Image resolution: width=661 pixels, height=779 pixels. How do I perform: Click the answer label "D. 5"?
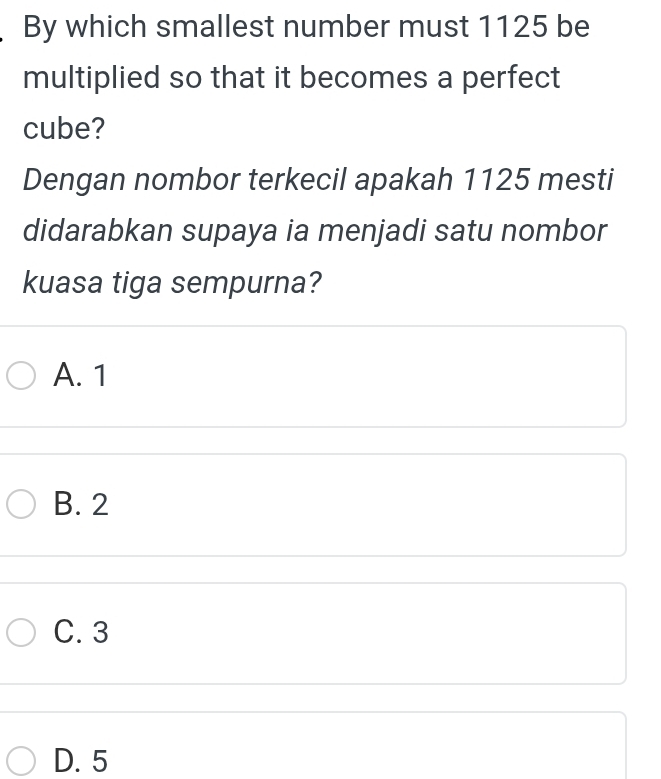pyautogui.click(x=82, y=762)
